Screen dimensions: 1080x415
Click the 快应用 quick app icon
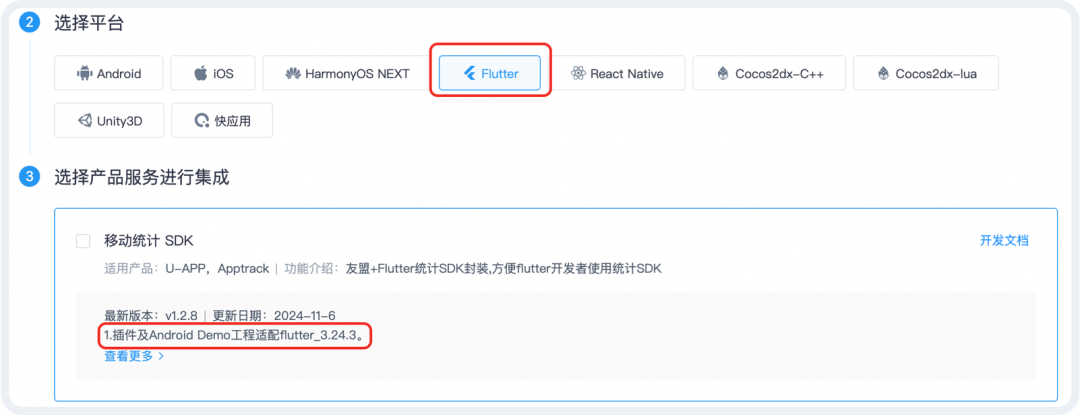pyautogui.click(x=202, y=121)
